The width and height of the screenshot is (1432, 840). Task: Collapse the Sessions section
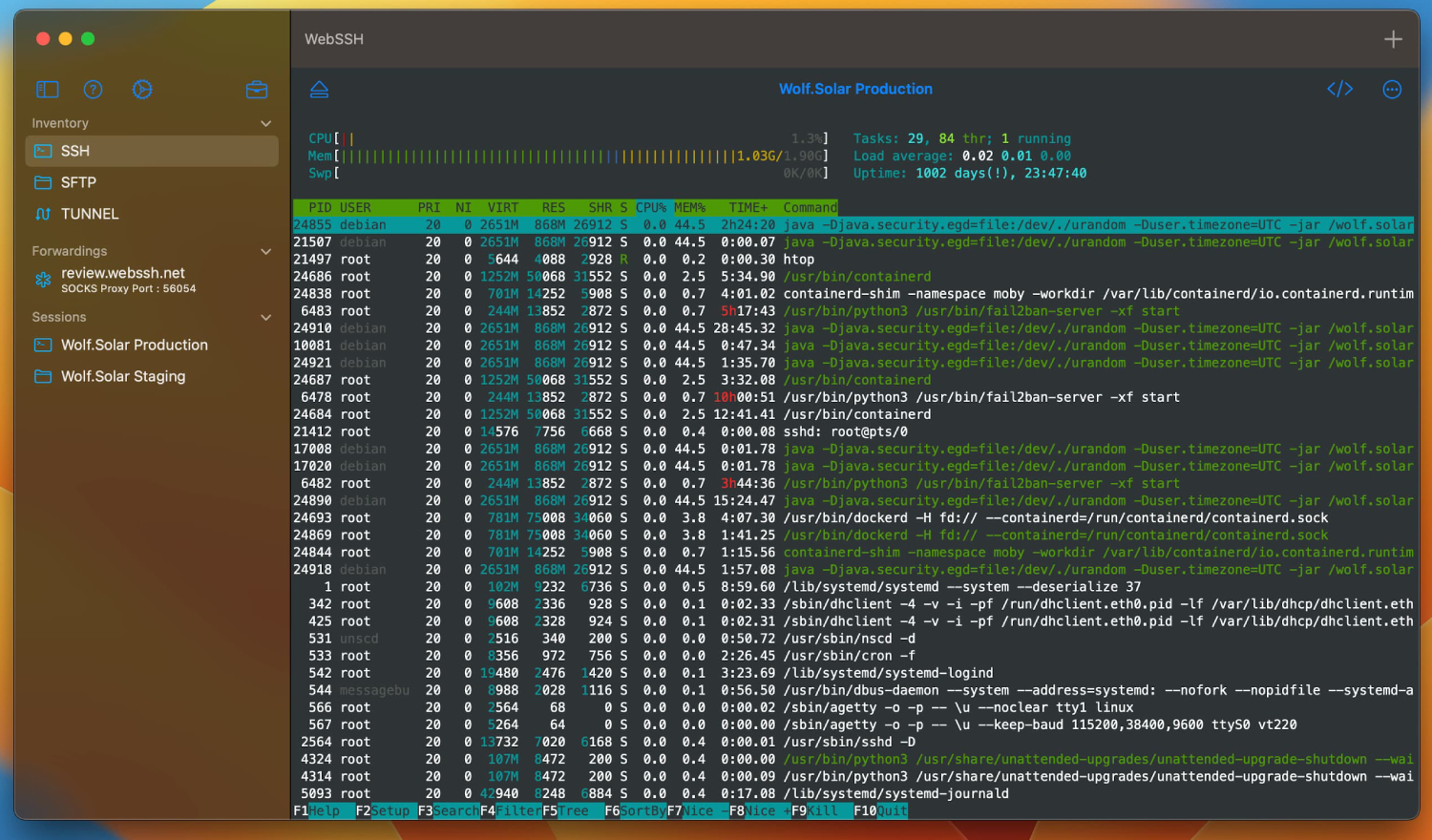pos(266,318)
